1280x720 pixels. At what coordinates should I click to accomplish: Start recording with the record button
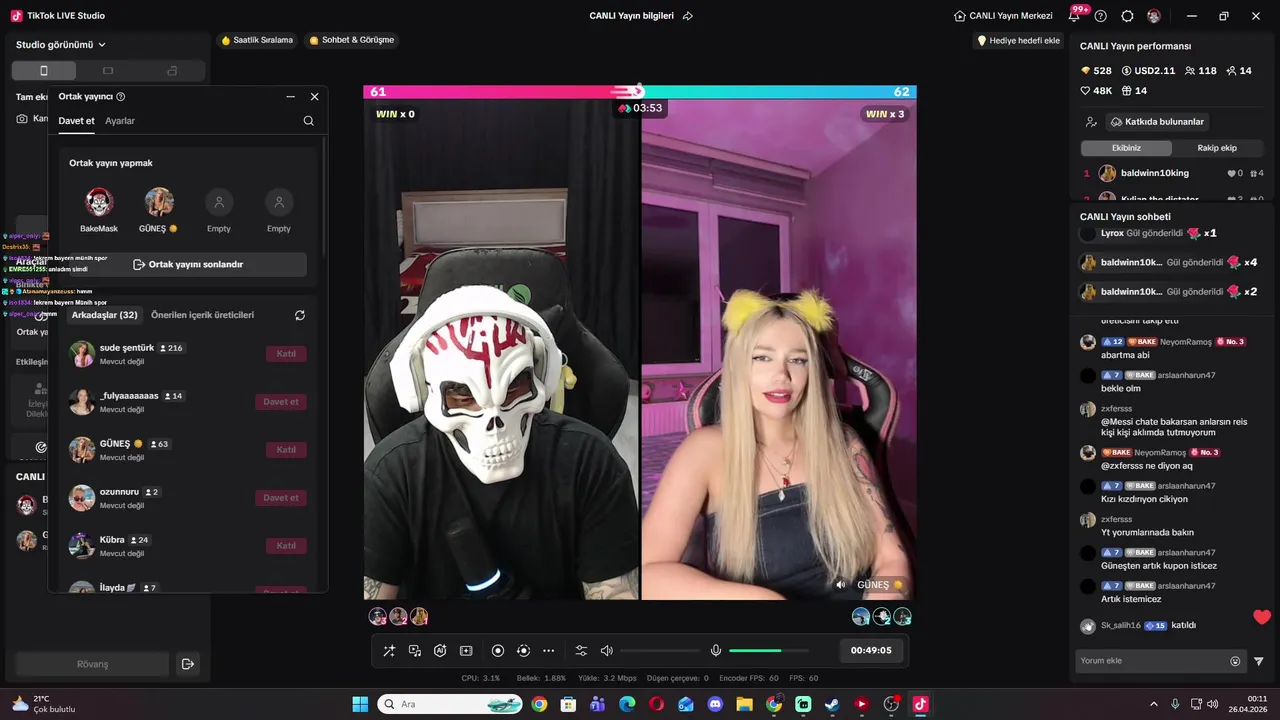pos(498,651)
